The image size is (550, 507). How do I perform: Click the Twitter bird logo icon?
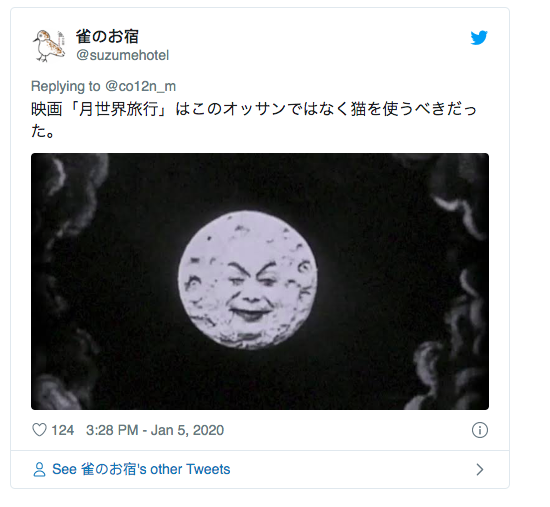click(x=479, y=38)
